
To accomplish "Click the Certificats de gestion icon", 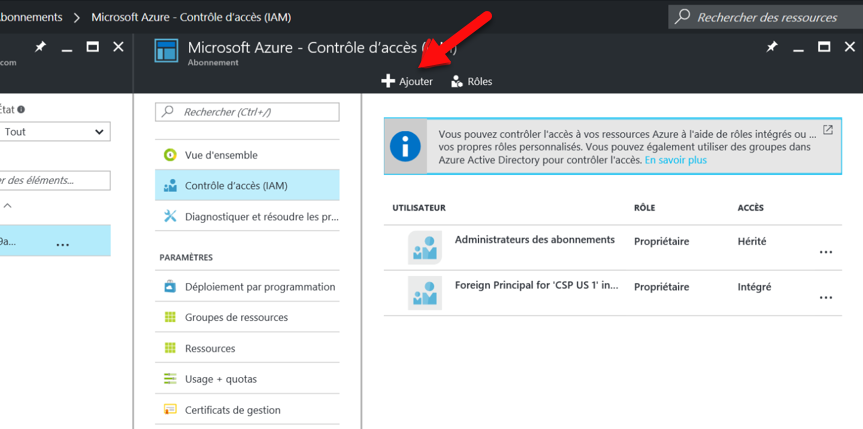I will [170, 410].
